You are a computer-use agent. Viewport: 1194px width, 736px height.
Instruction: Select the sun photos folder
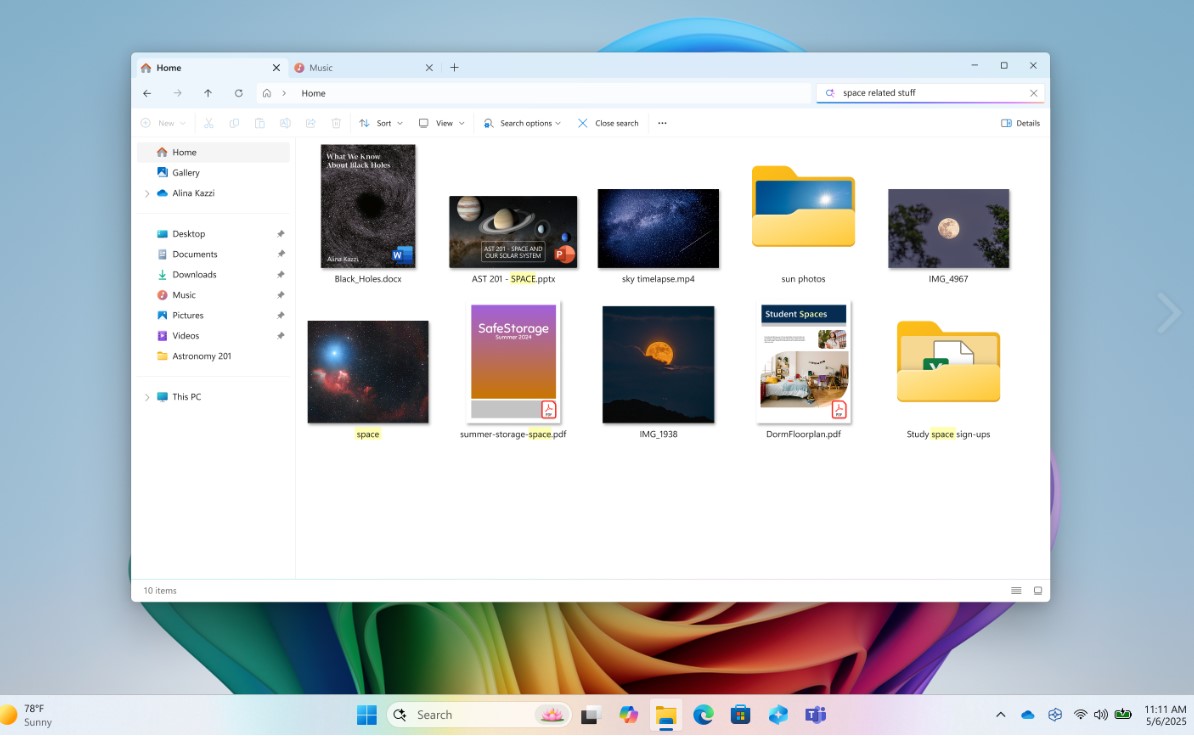pos(803,207)
